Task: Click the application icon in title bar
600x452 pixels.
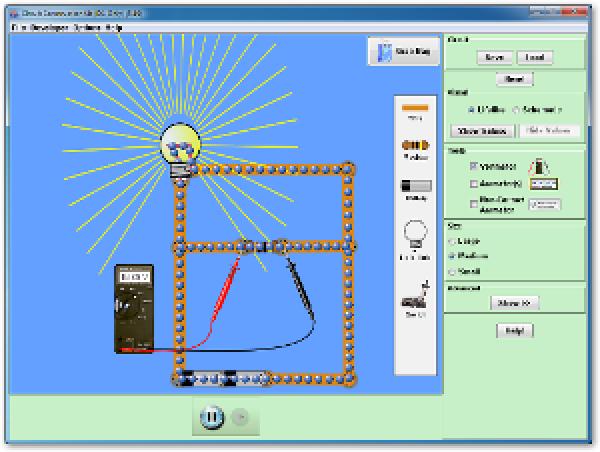Action: [x=15, y=14]
